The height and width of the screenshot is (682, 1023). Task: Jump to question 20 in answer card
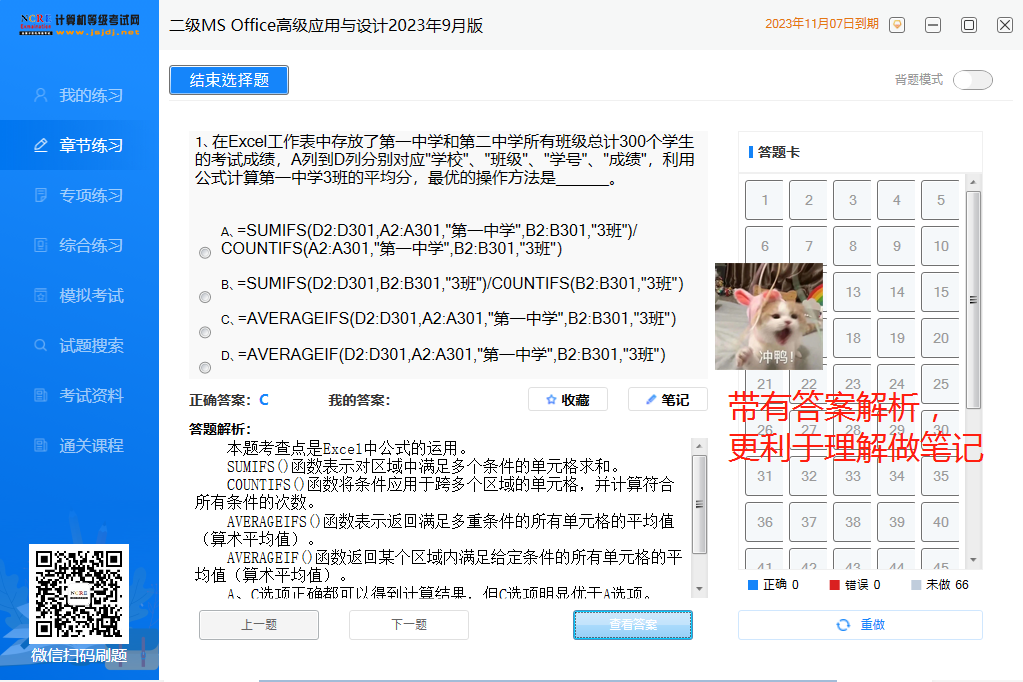940,338
